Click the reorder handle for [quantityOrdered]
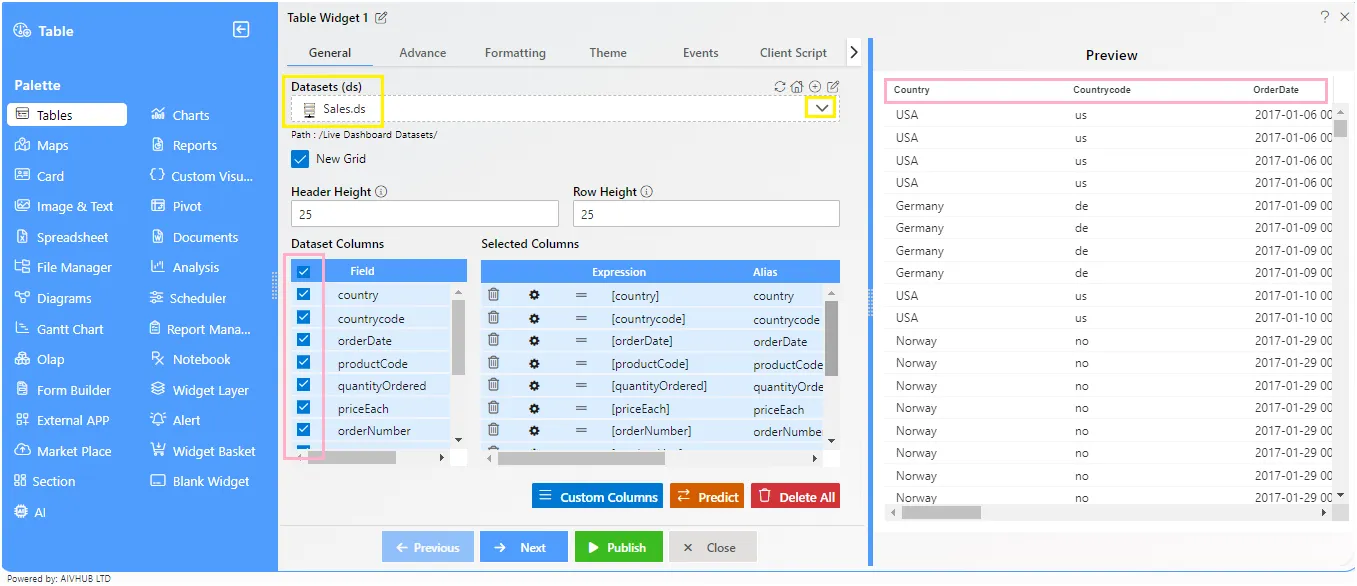Screen dimensions: 1357x586 [581, 386]
